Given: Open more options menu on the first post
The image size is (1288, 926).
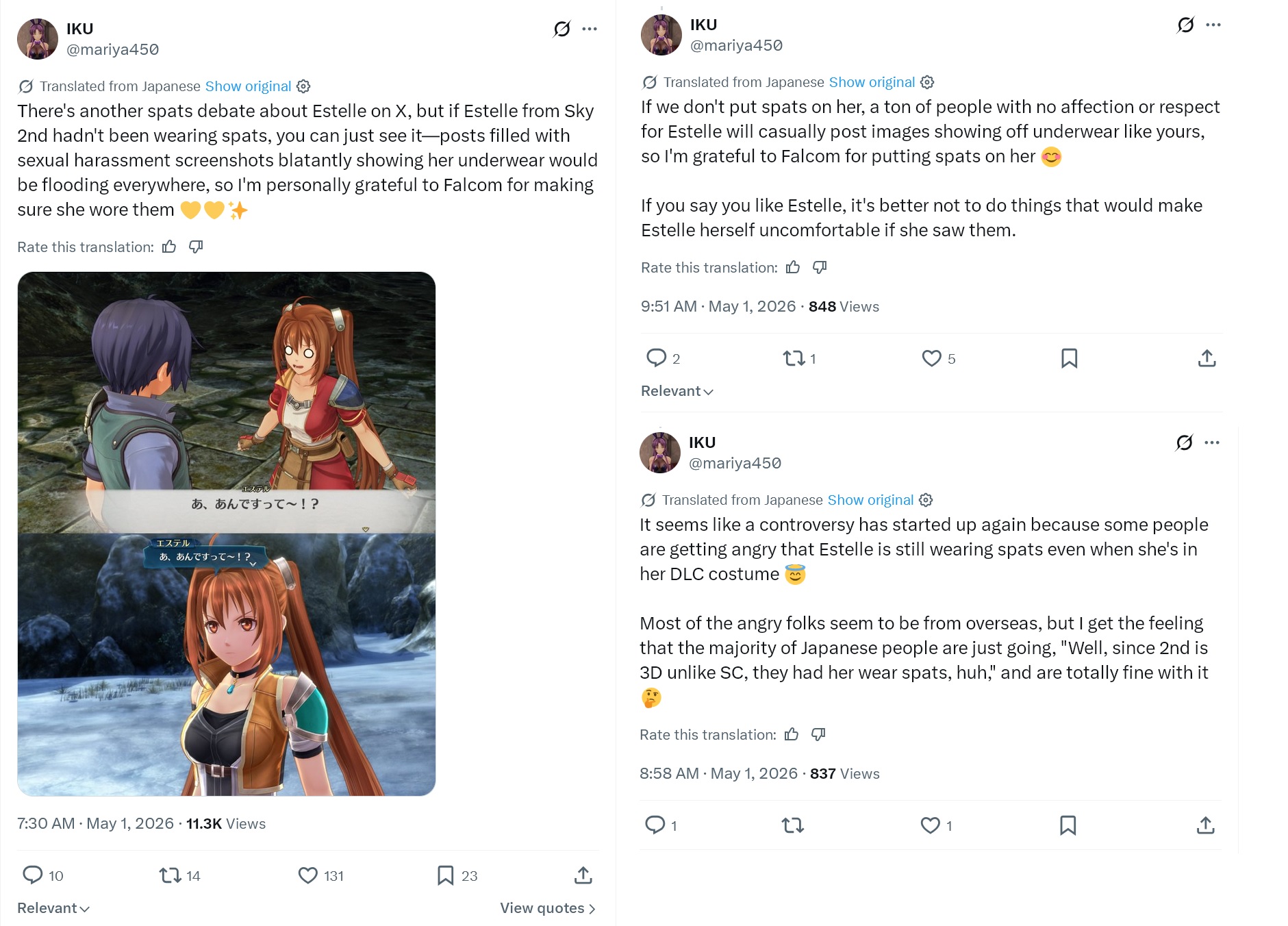Looking at the screenshot, I should pyautogui.click(x=590, y=29).
